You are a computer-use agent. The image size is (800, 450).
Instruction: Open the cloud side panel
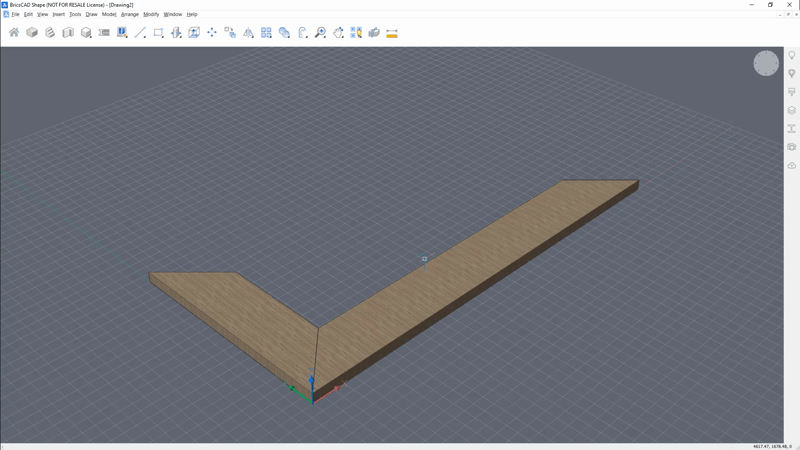pos(792,165)
